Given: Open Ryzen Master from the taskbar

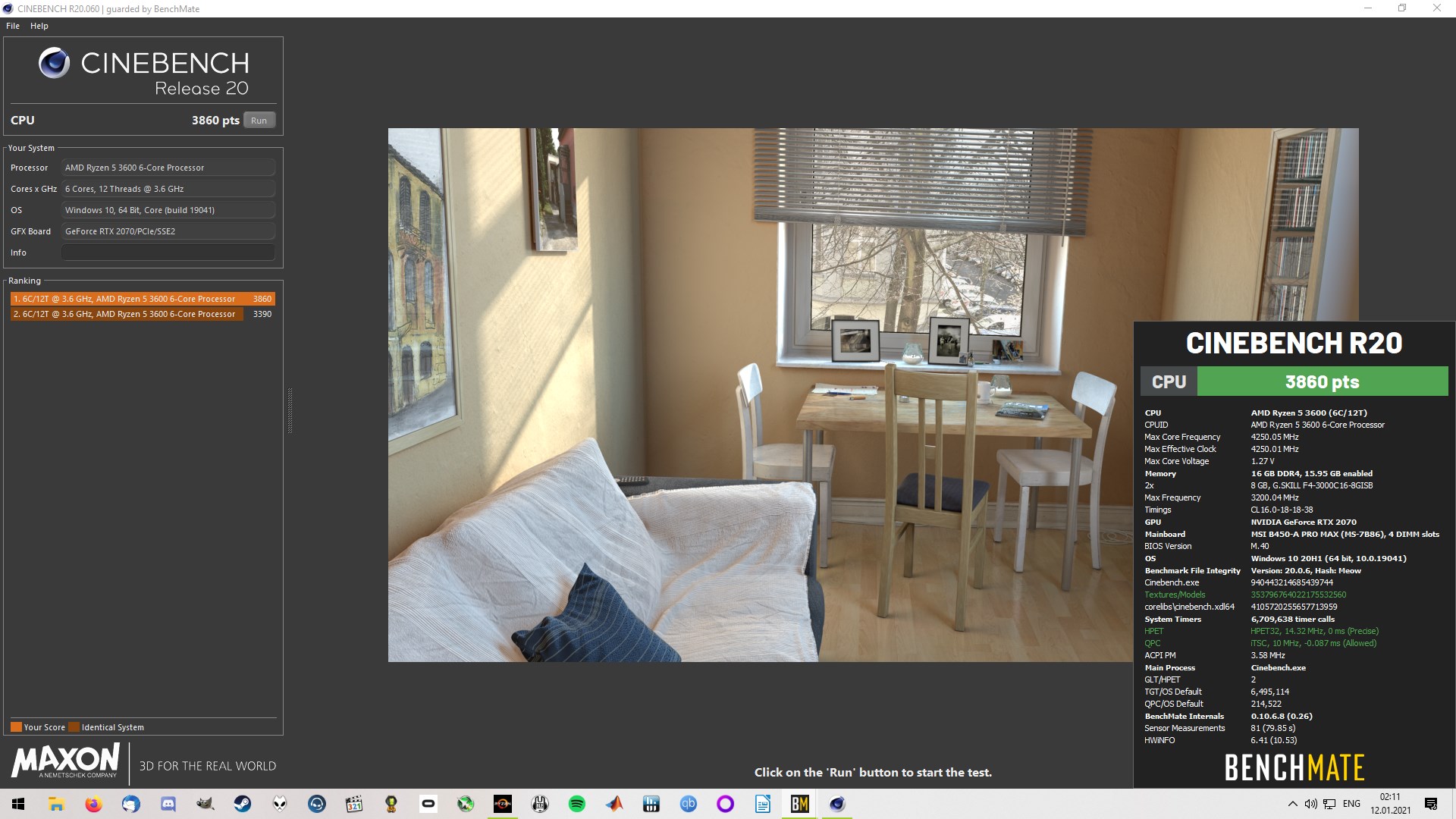Looking at the screenshot, I should pos(503,804).
